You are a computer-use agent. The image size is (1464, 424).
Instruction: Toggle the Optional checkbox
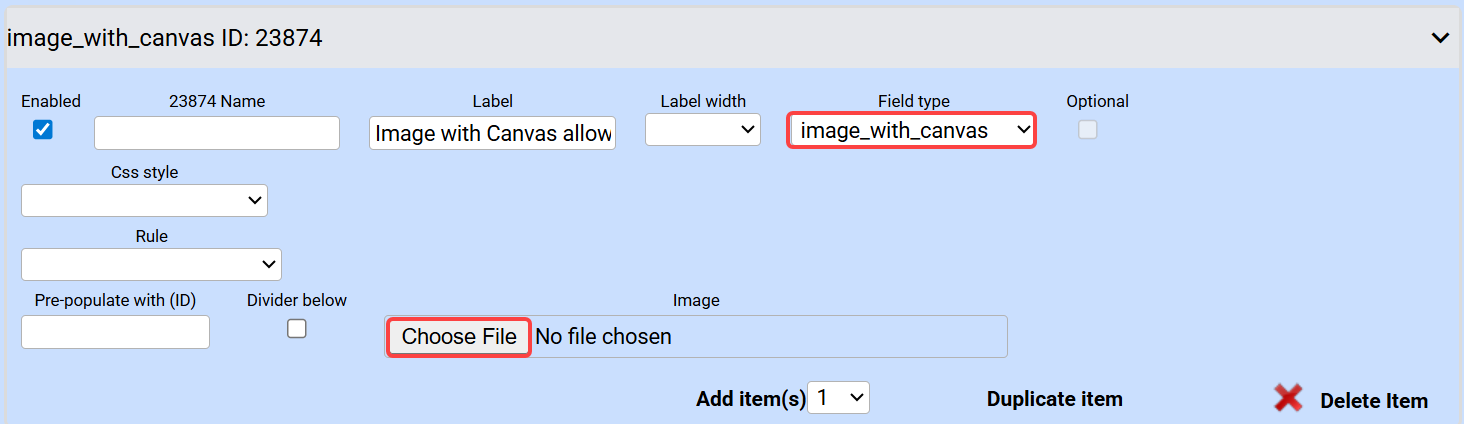(1087, 130)
